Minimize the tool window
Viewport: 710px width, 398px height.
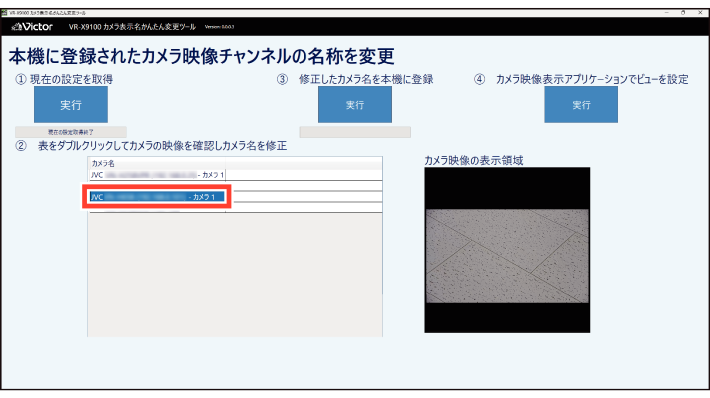pyautogui.click(x=667, y=13)
